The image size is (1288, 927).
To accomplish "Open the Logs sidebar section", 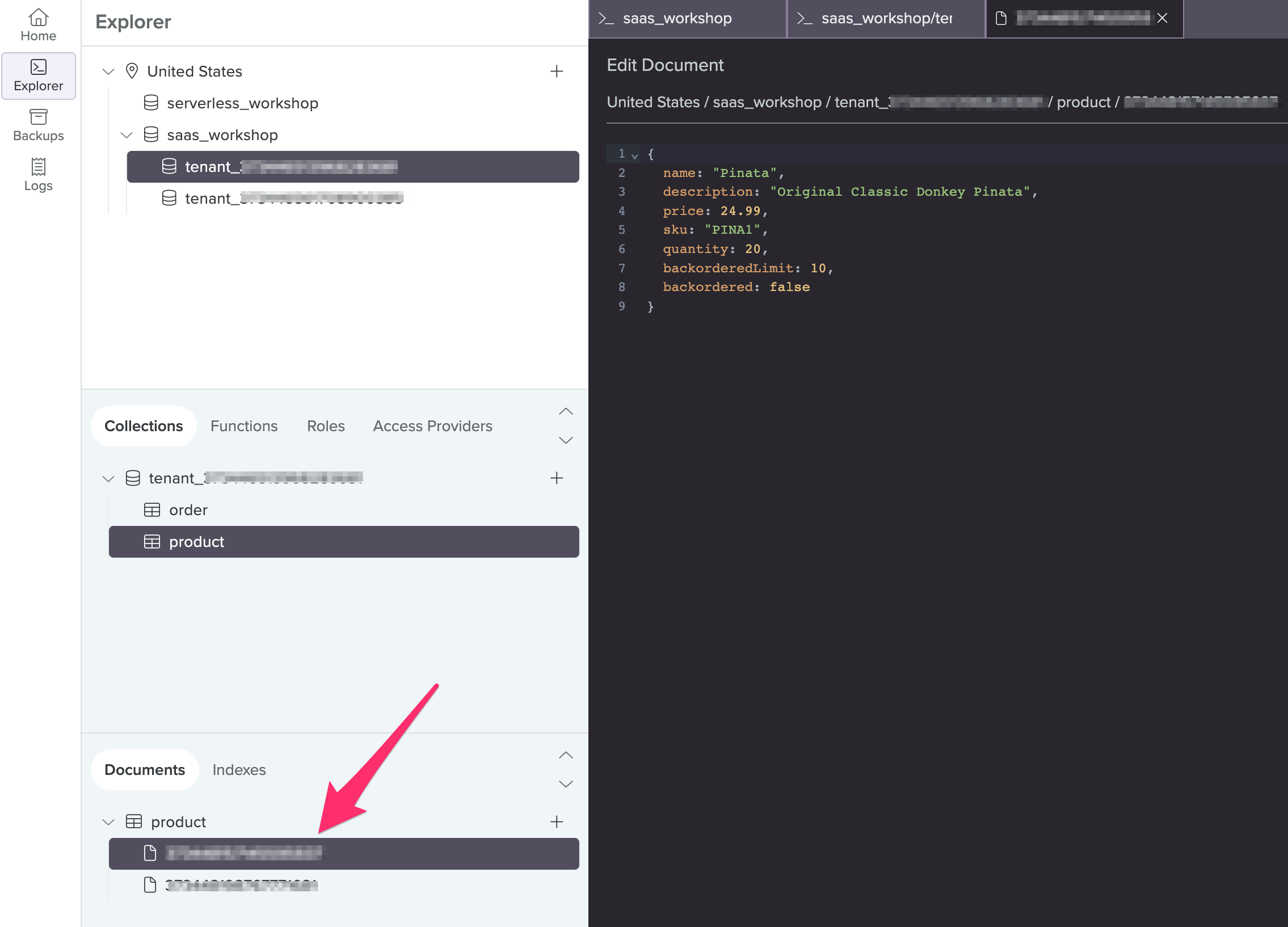I will click(x=38, y=175).
